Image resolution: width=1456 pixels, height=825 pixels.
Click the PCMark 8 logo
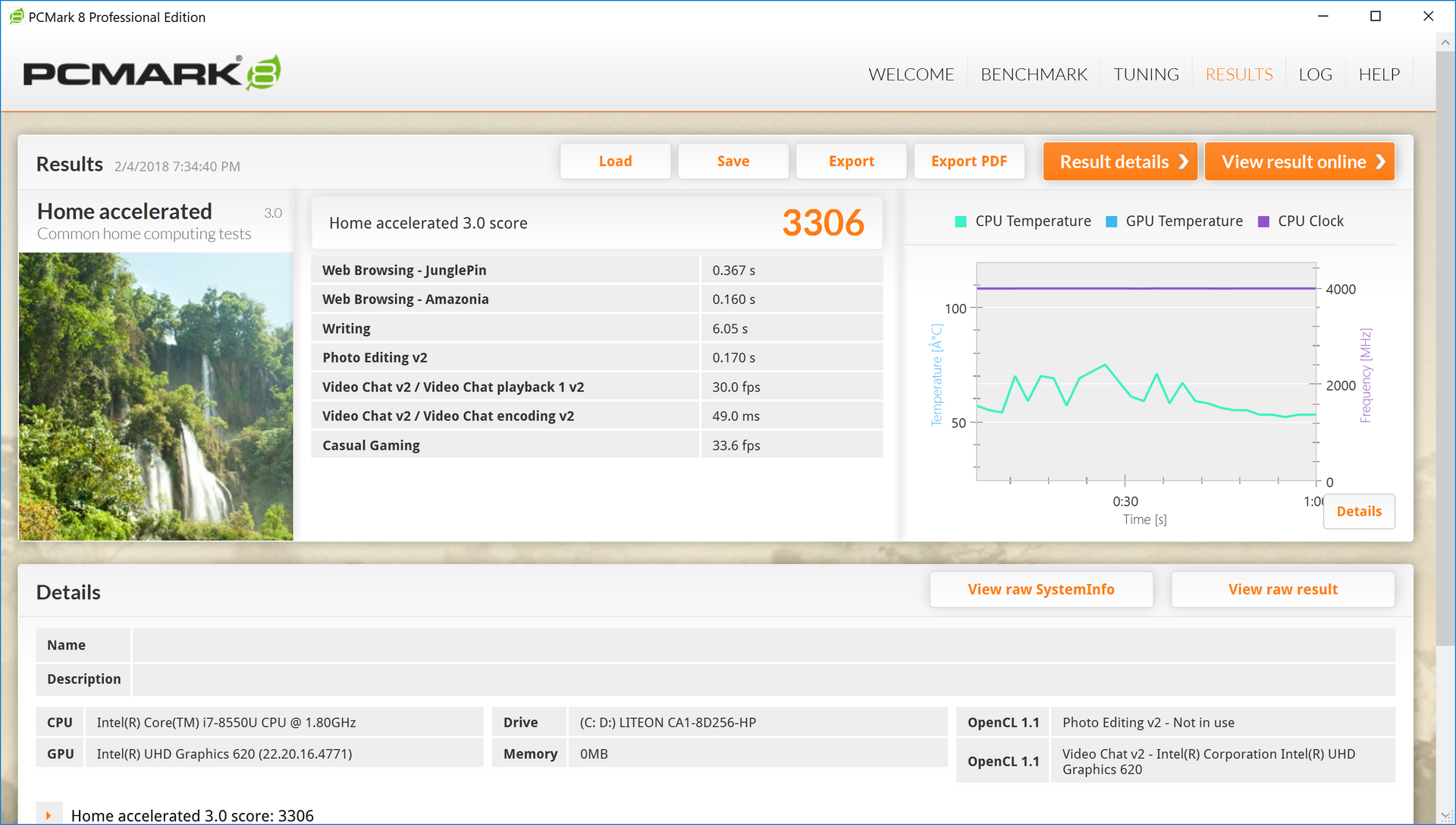click(x=152, y=74)
